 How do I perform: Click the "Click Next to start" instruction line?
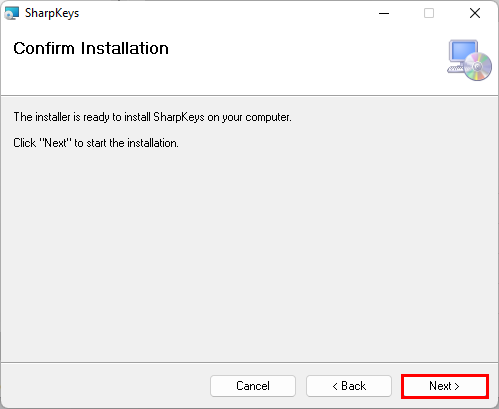(96, 143)
